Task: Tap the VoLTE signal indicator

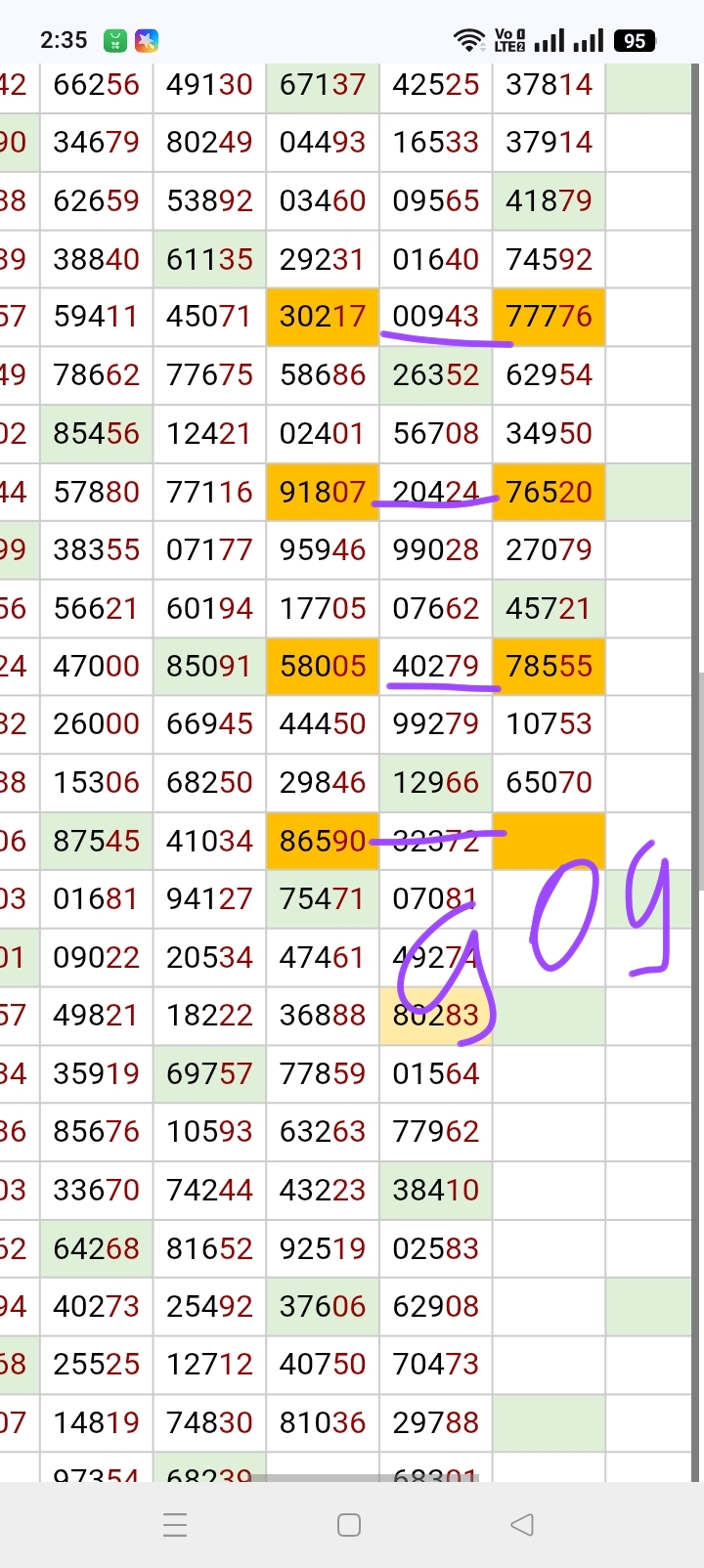Action: point(509,40)
